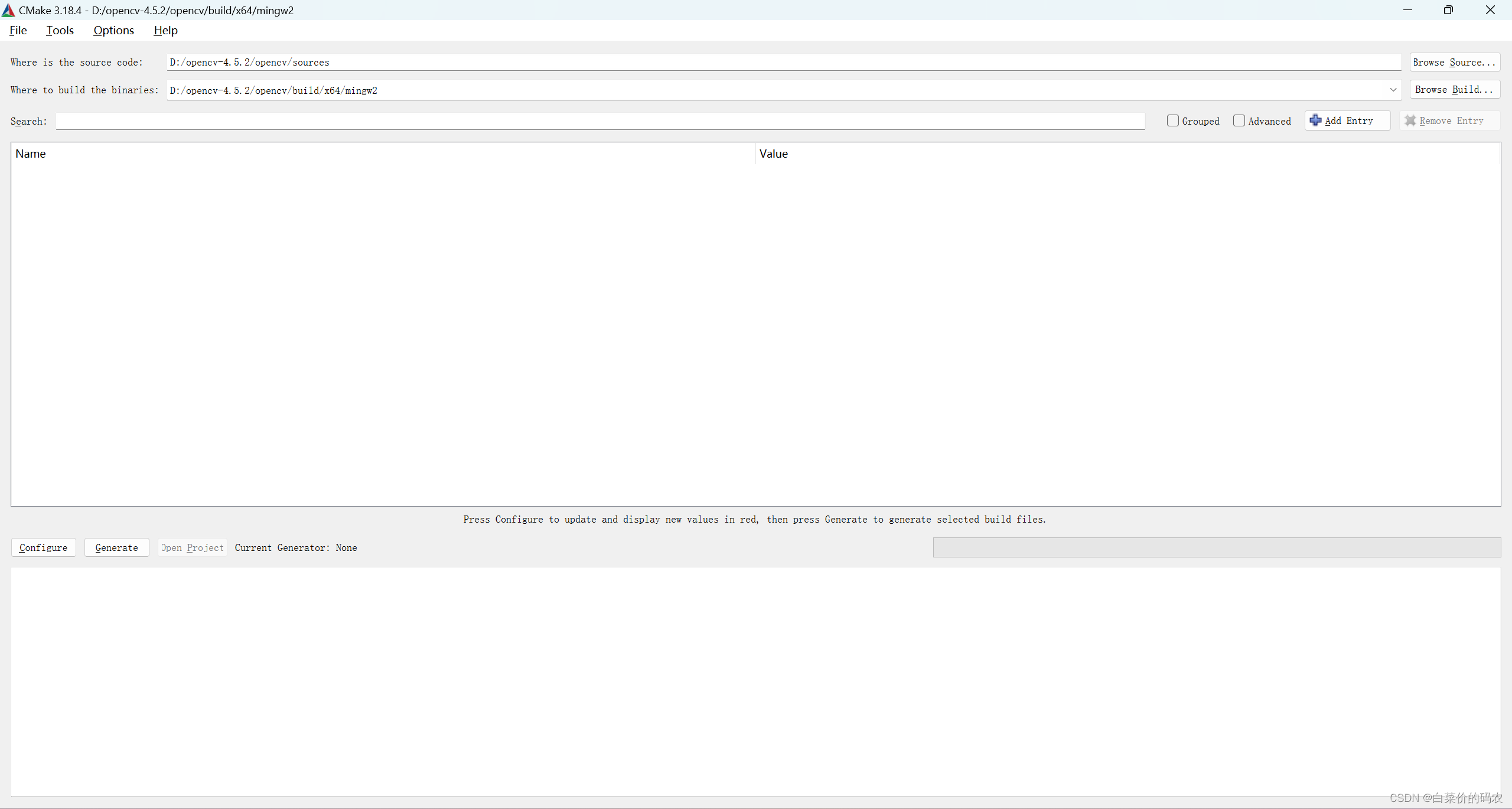Enable the Grouped checkbox
The width and height of the screenshot is (1512, 809).
[1173, 120]
